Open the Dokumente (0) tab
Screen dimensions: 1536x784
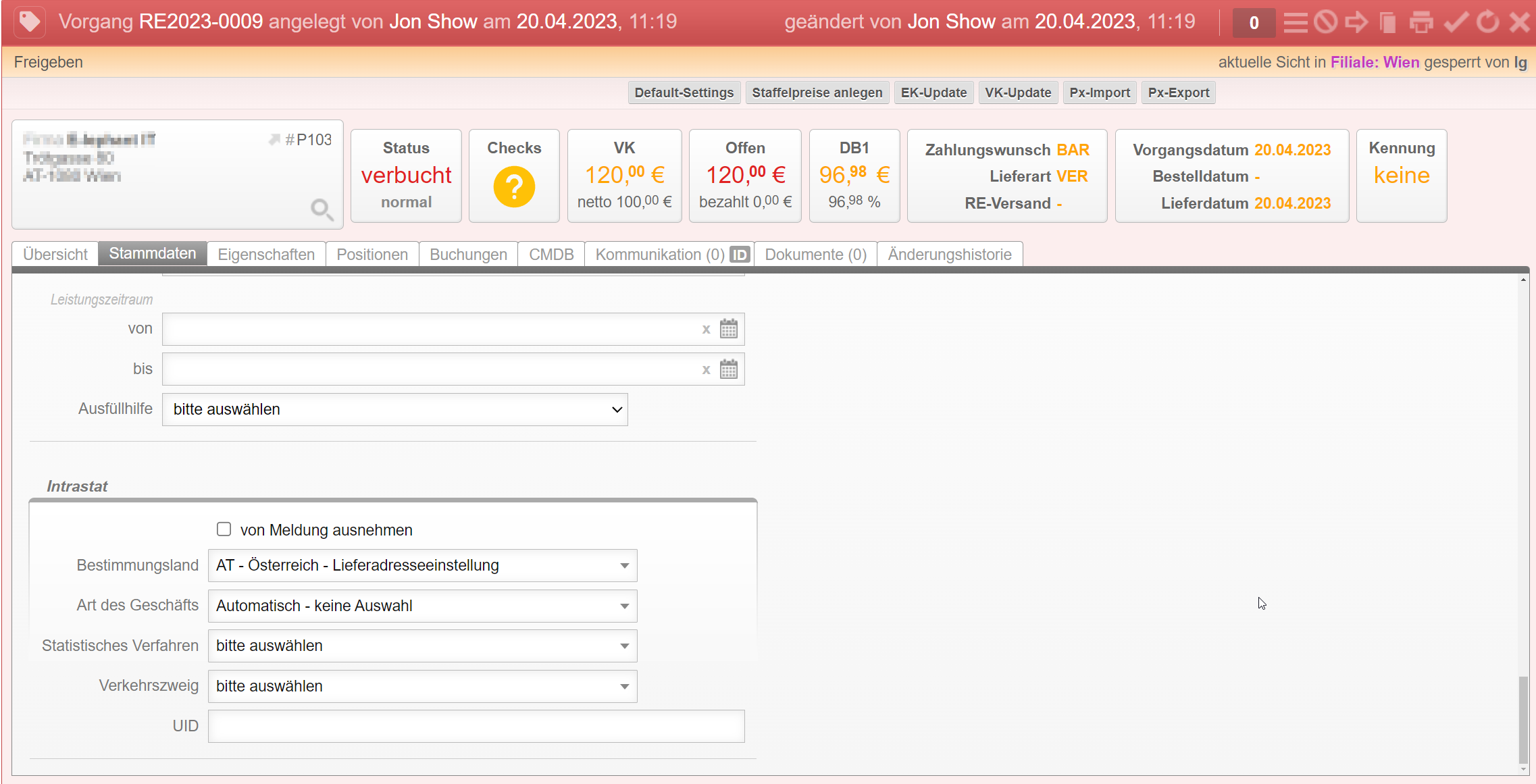point(815,255)
